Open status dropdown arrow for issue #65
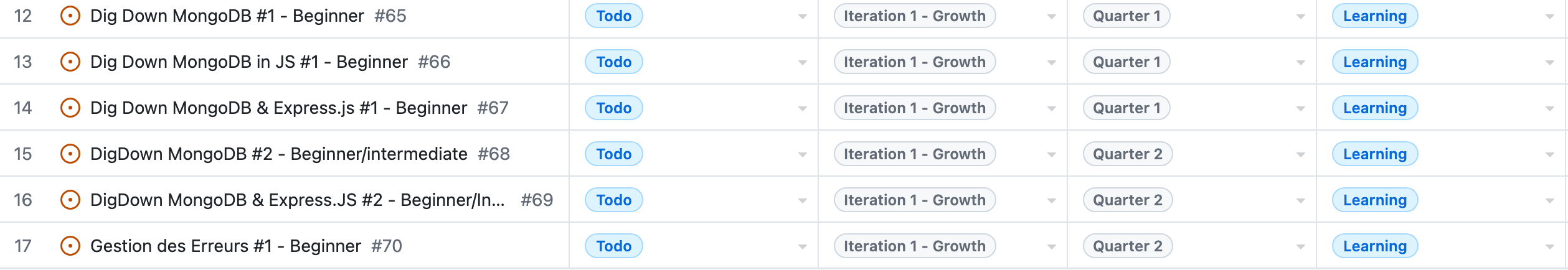The height and width of the screenshot is (270, 1568). (x=802, y=17)
